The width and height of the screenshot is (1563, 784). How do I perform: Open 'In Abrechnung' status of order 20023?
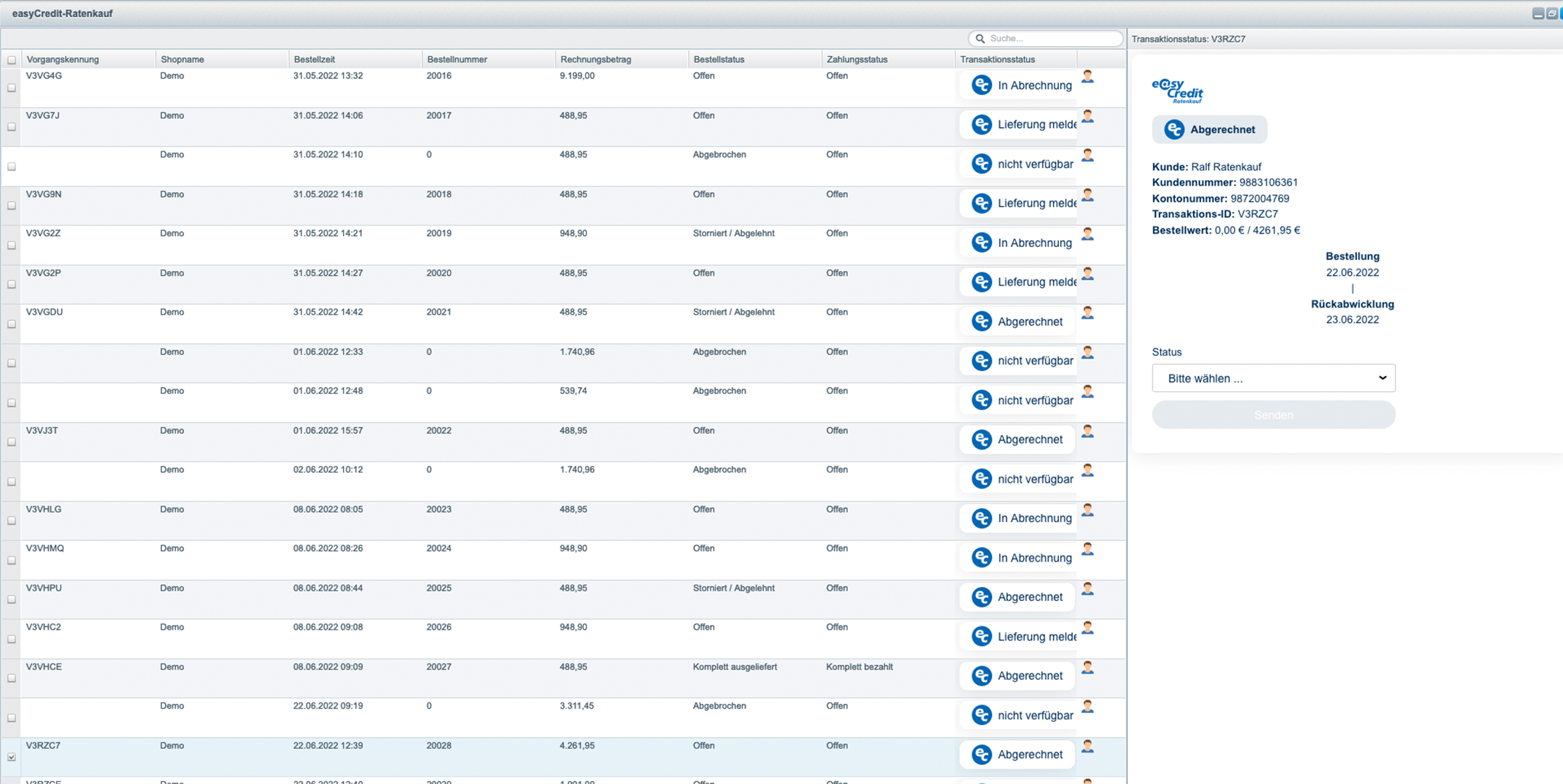coord(1018,518)
